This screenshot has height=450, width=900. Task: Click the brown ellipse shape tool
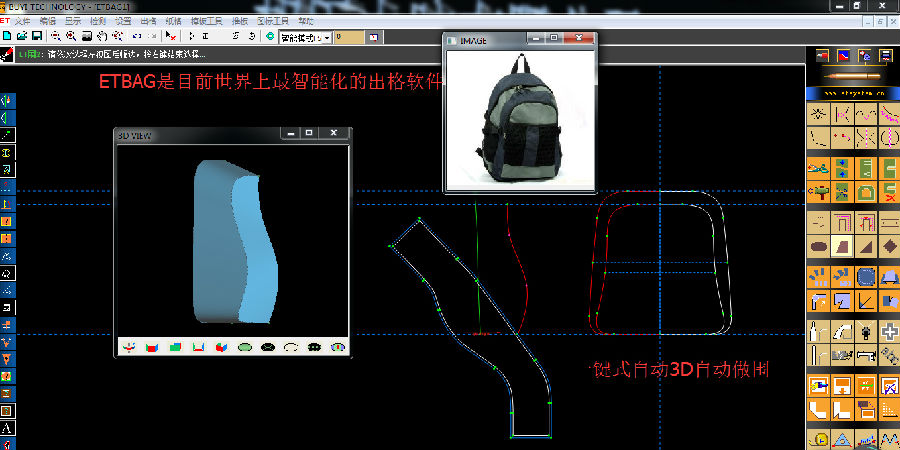click(x=819, y=246)
